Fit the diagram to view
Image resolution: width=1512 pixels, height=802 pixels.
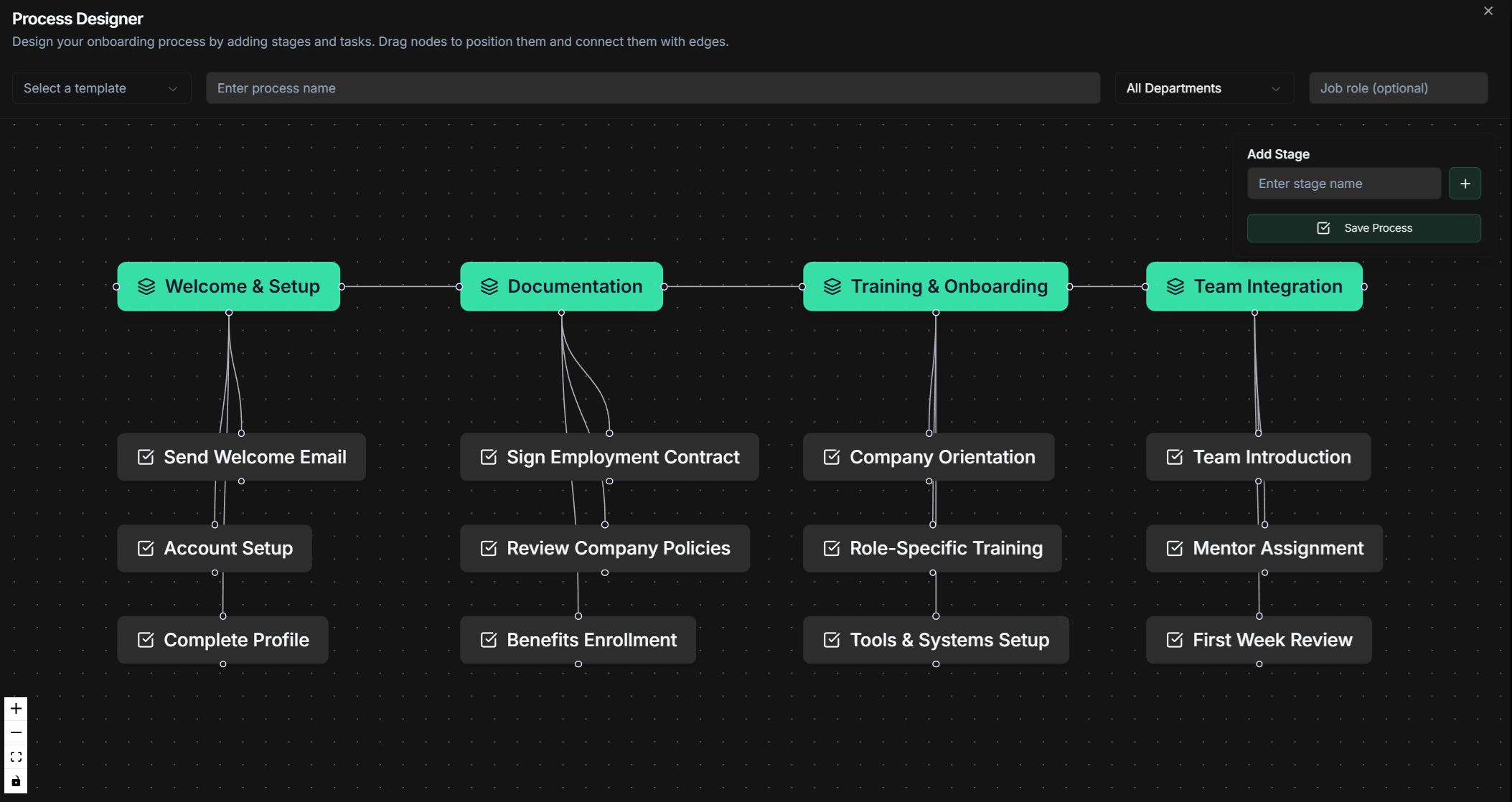point(16,757)
